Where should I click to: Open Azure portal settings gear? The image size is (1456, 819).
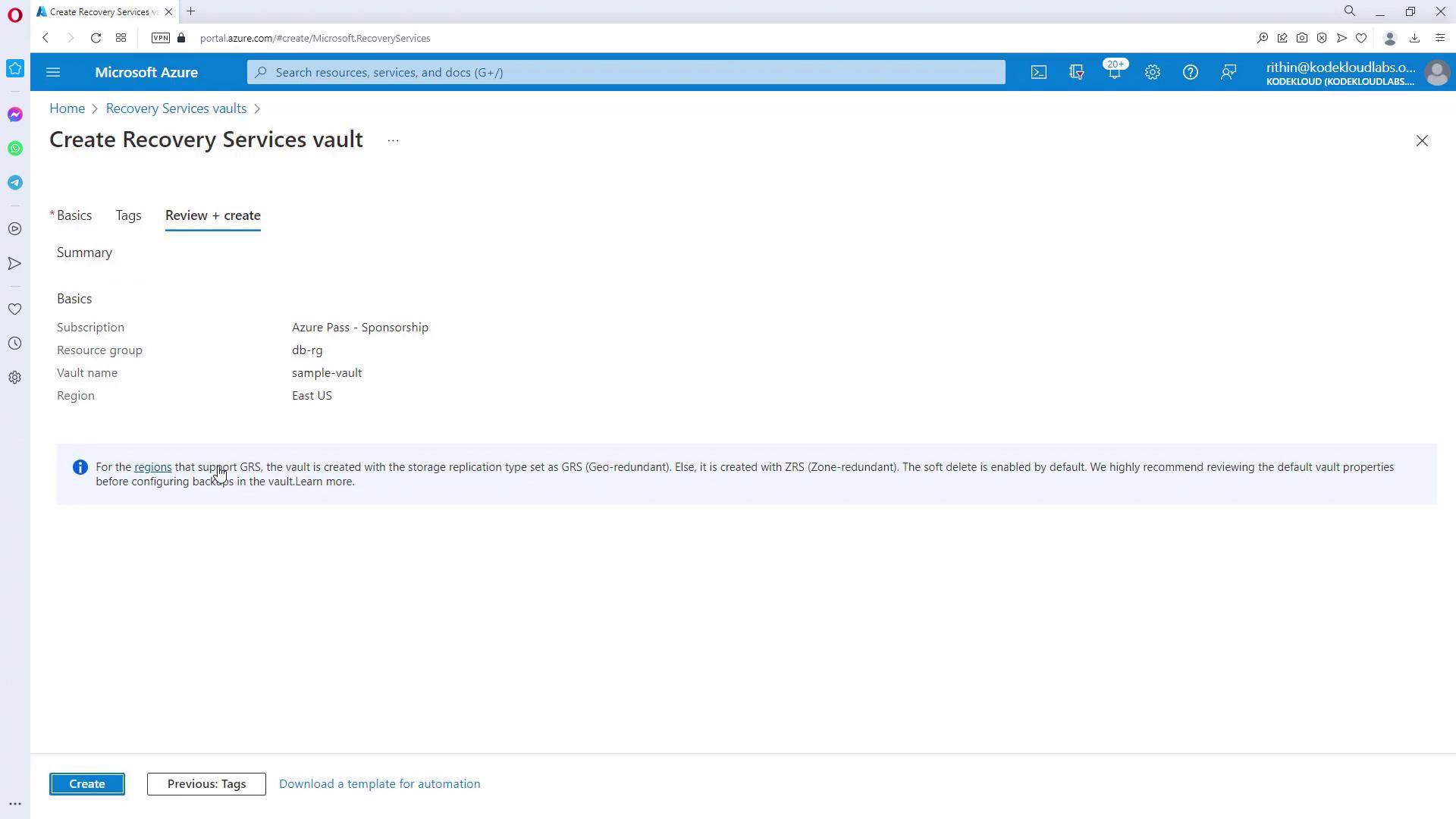pos(1152,73)
